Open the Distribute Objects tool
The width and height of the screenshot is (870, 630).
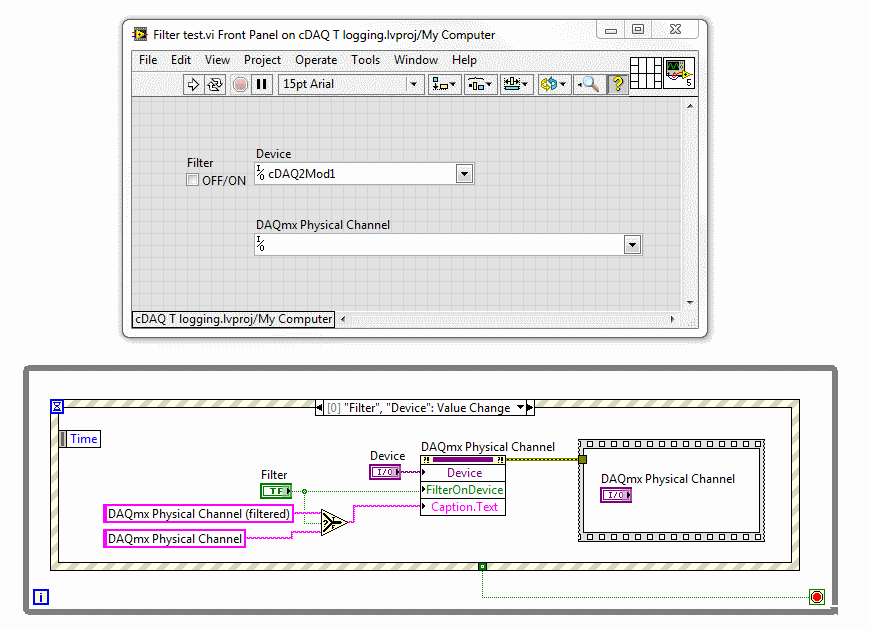coord(479,84)
